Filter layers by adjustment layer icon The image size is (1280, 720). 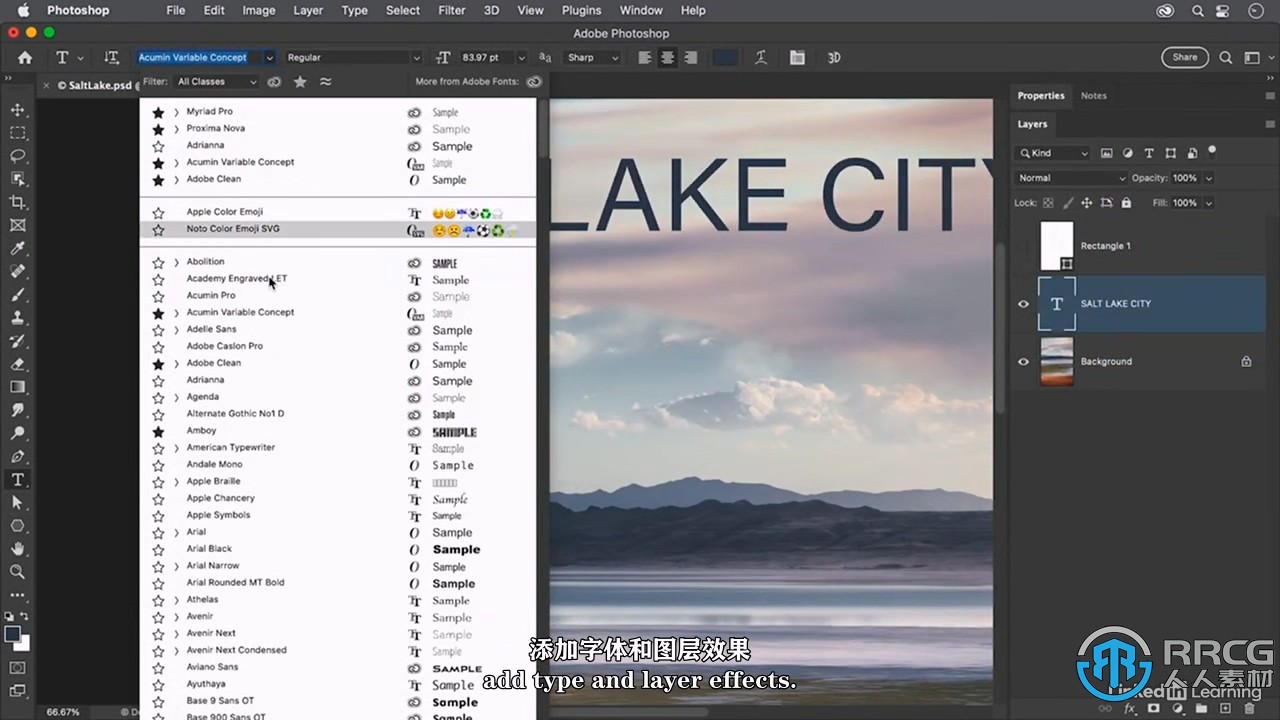(x=1128, y=153)
